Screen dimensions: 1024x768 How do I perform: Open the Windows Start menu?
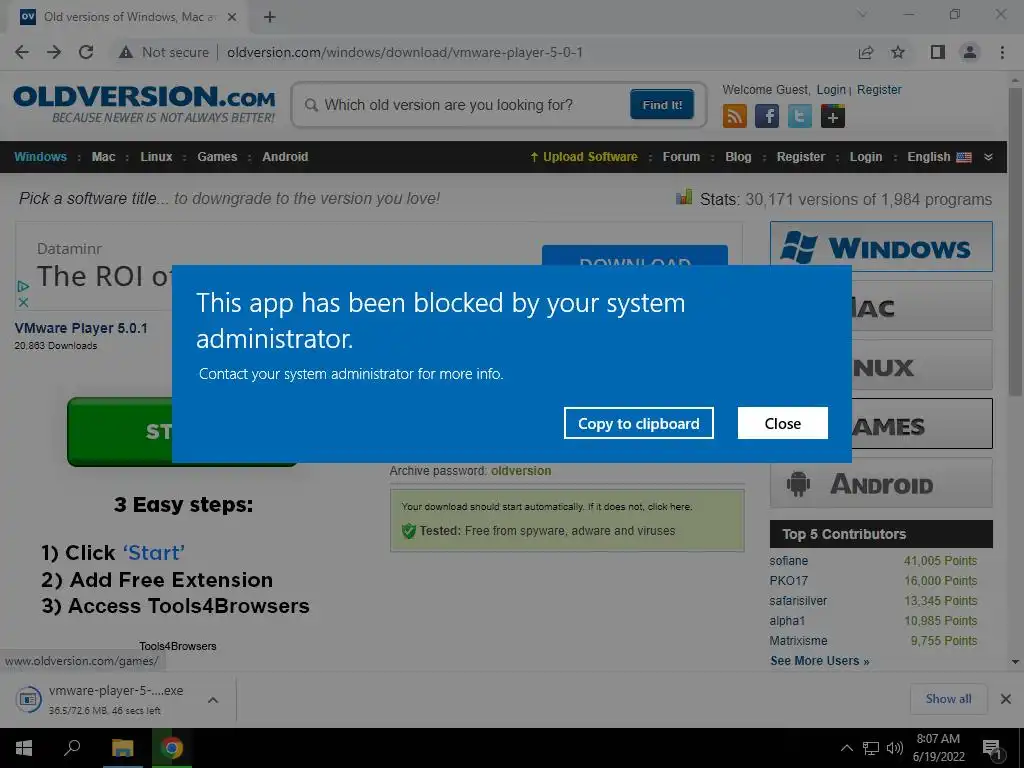[24, 748]
